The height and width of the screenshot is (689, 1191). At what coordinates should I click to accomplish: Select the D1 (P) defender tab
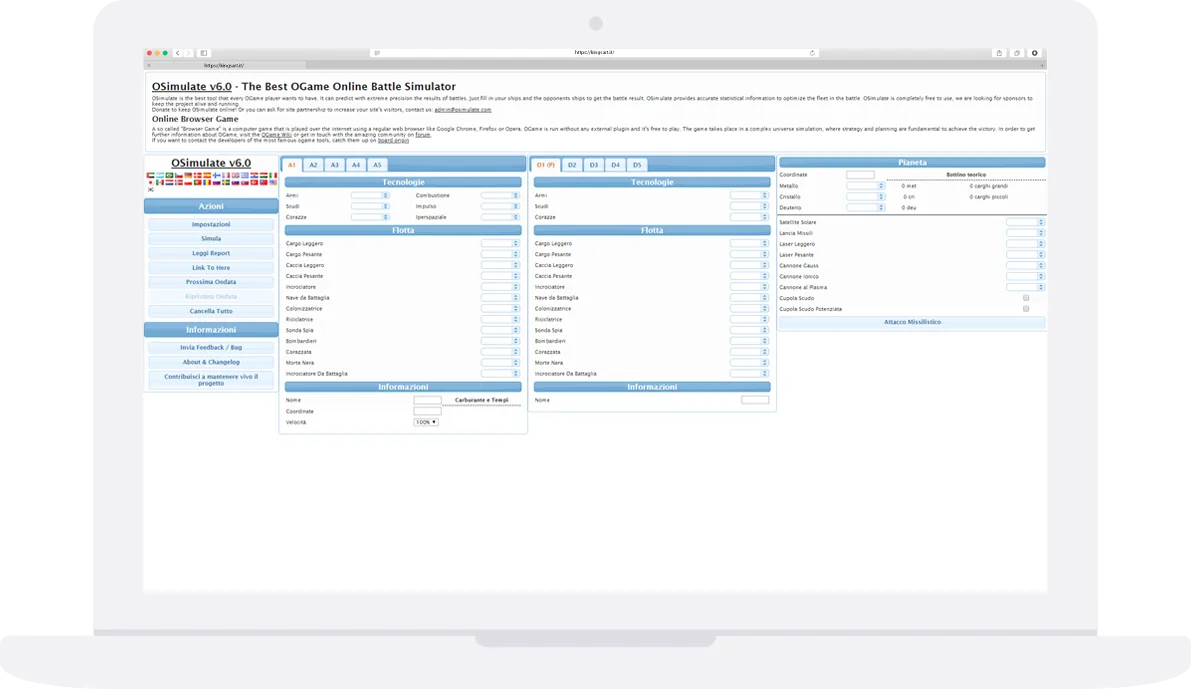coord(545,165)
